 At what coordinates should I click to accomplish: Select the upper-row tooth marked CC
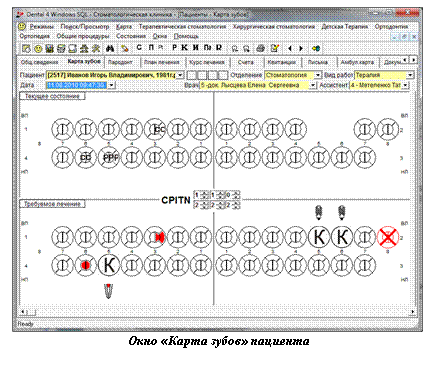155,129
